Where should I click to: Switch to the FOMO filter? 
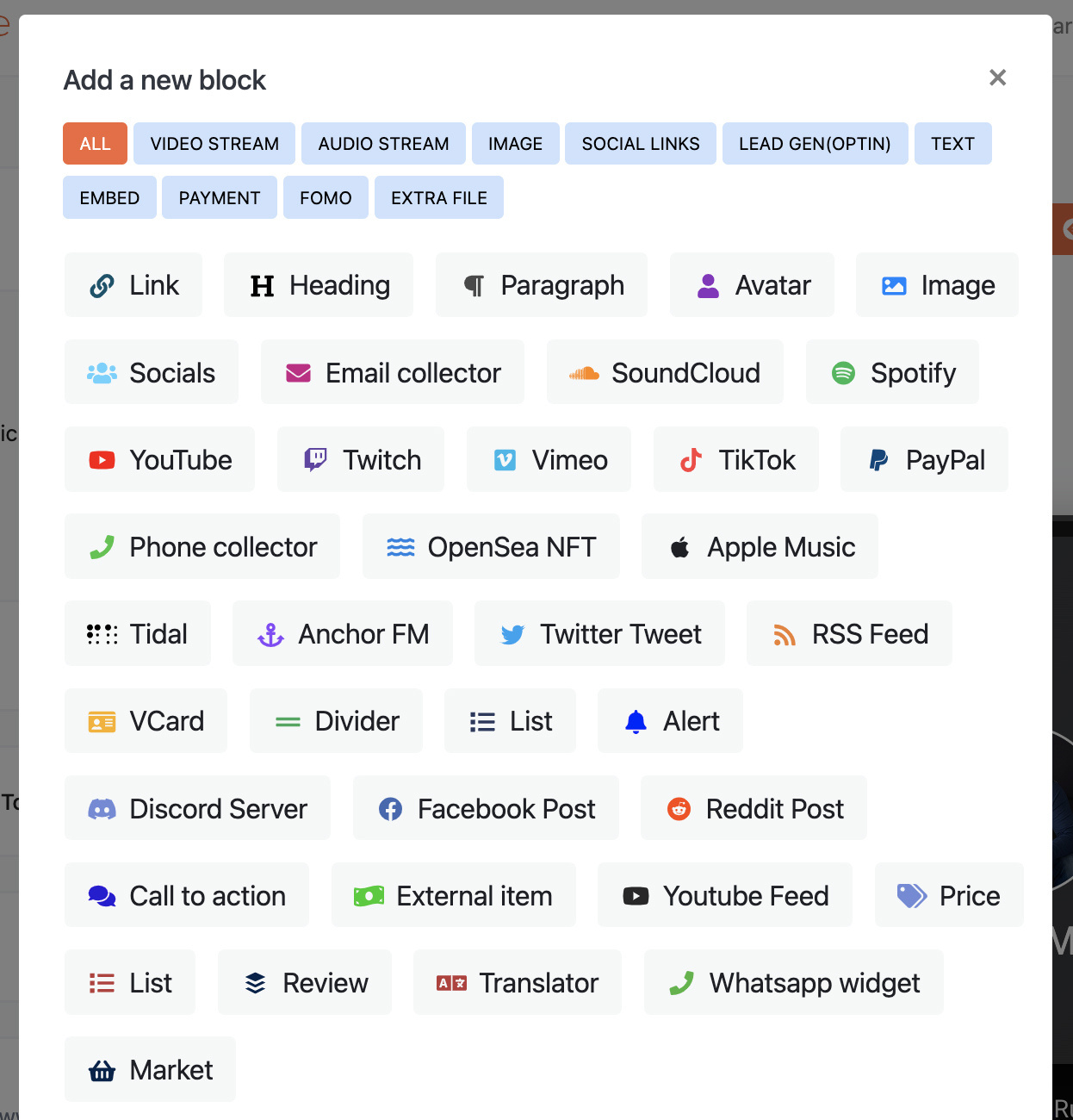[326, 197]
